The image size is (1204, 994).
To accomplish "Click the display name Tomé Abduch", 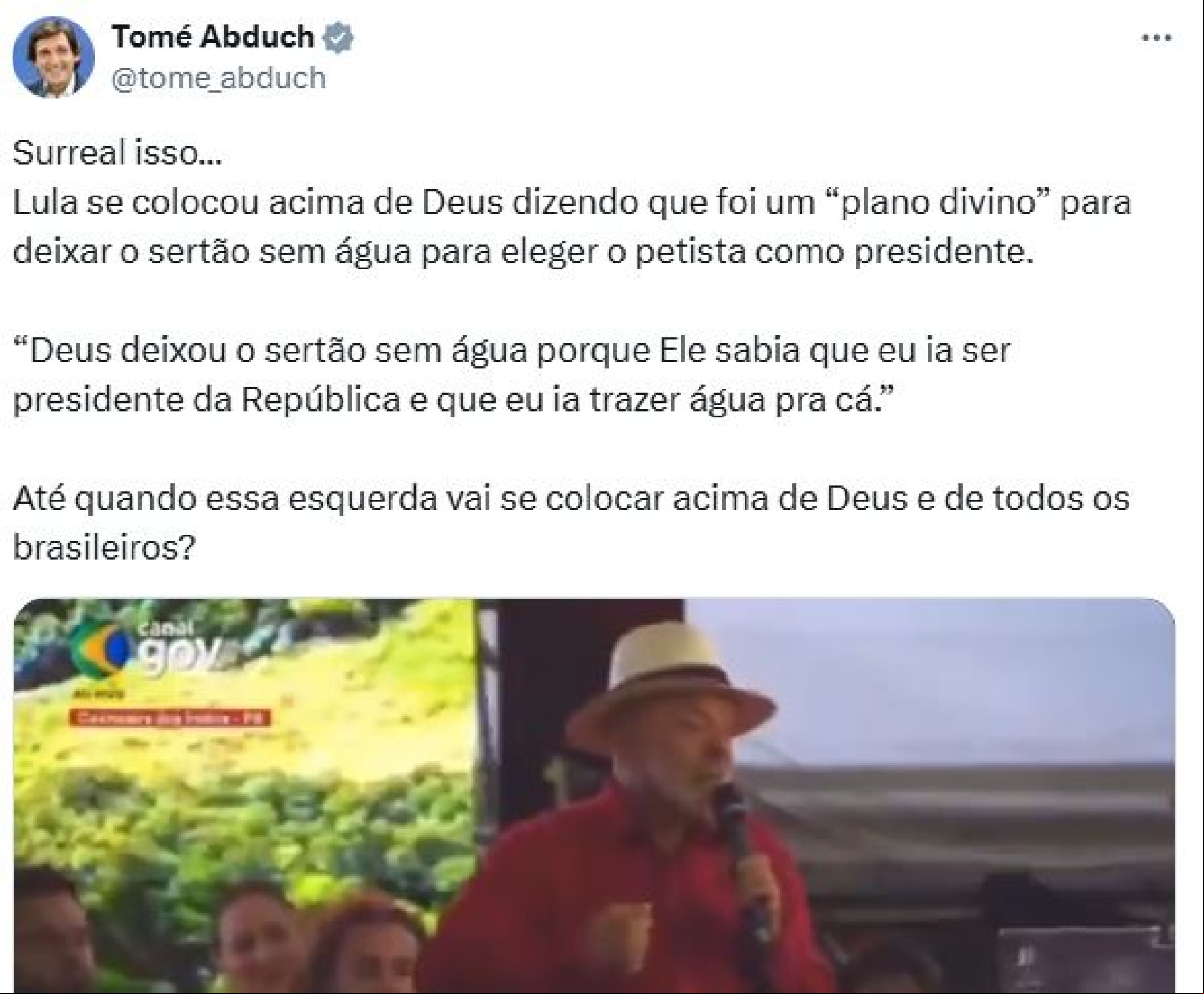I will pyautogui.click(x=213, y=37).
